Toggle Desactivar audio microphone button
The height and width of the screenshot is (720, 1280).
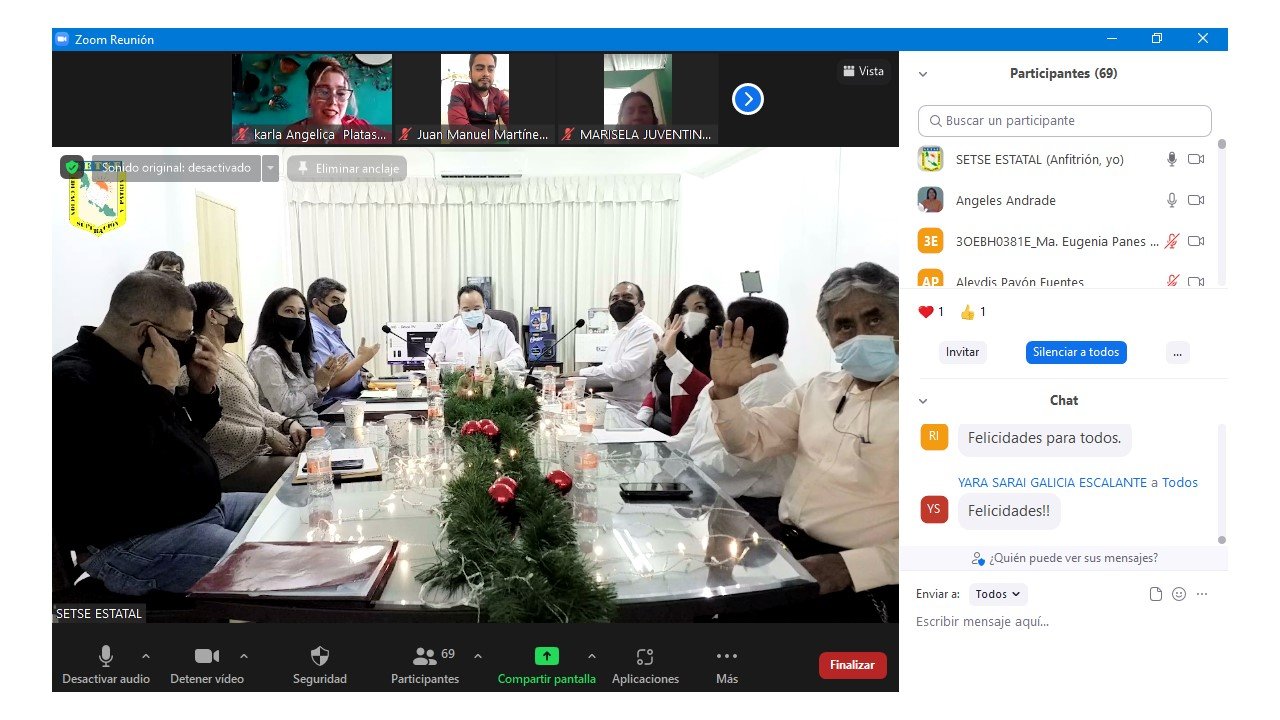coord(106,657)
